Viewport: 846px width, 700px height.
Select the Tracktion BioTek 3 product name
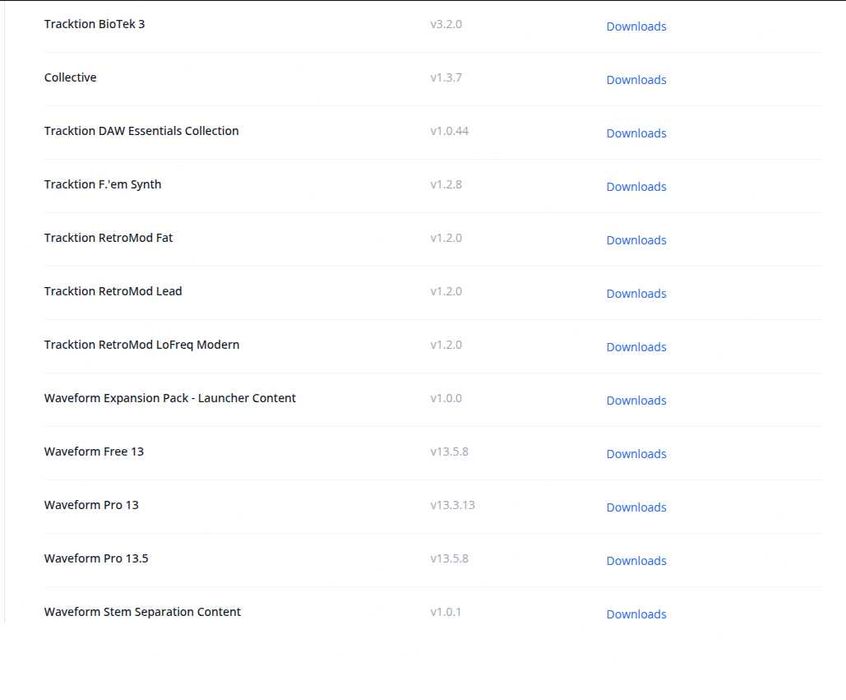point(94,24)
